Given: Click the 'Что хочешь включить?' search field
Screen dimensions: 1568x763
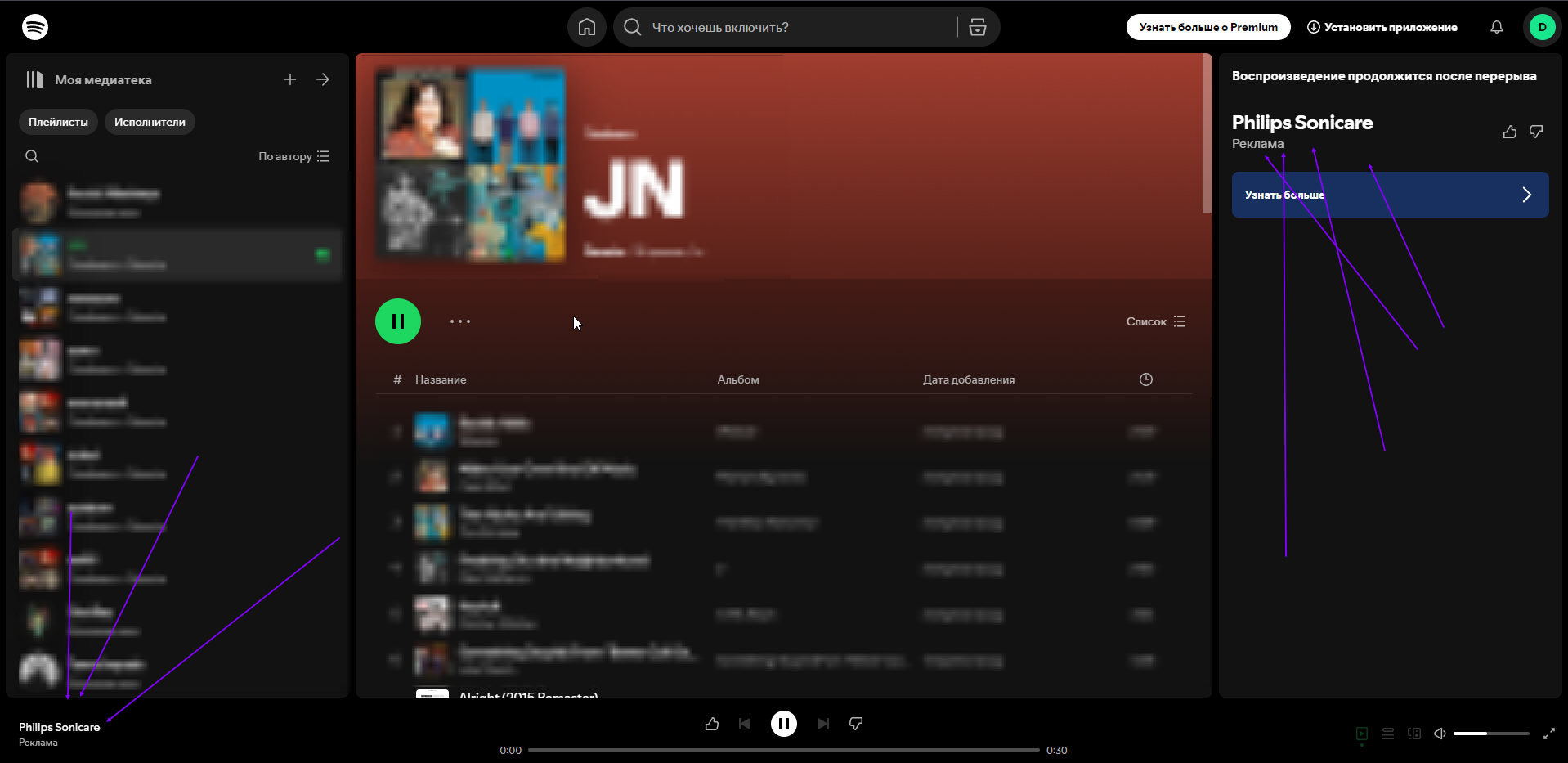Looking at the screenshot, I should [785, 26].
